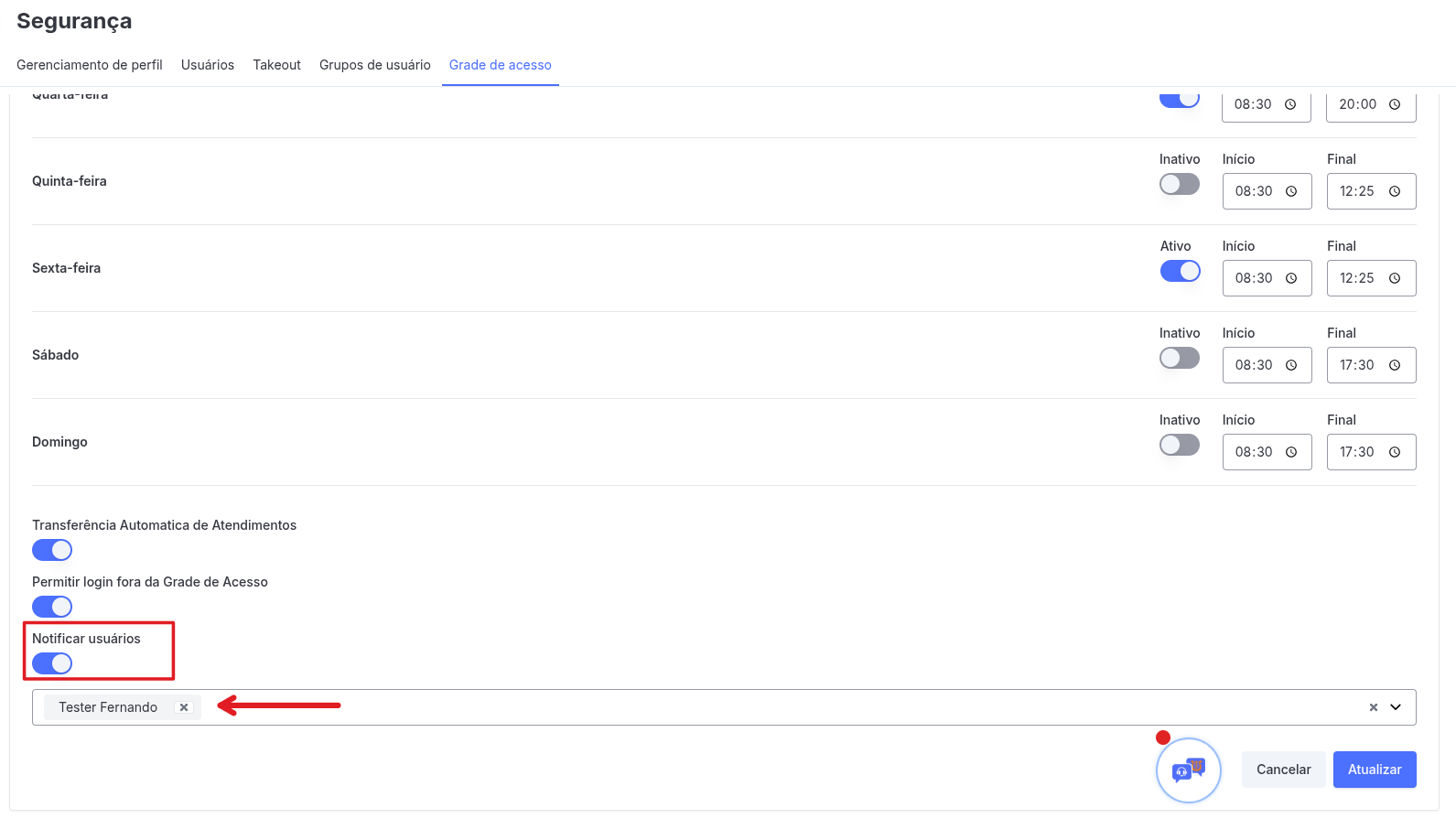
Task: Expand the users selection dropdown chevron
Action: pos(1396,707)
